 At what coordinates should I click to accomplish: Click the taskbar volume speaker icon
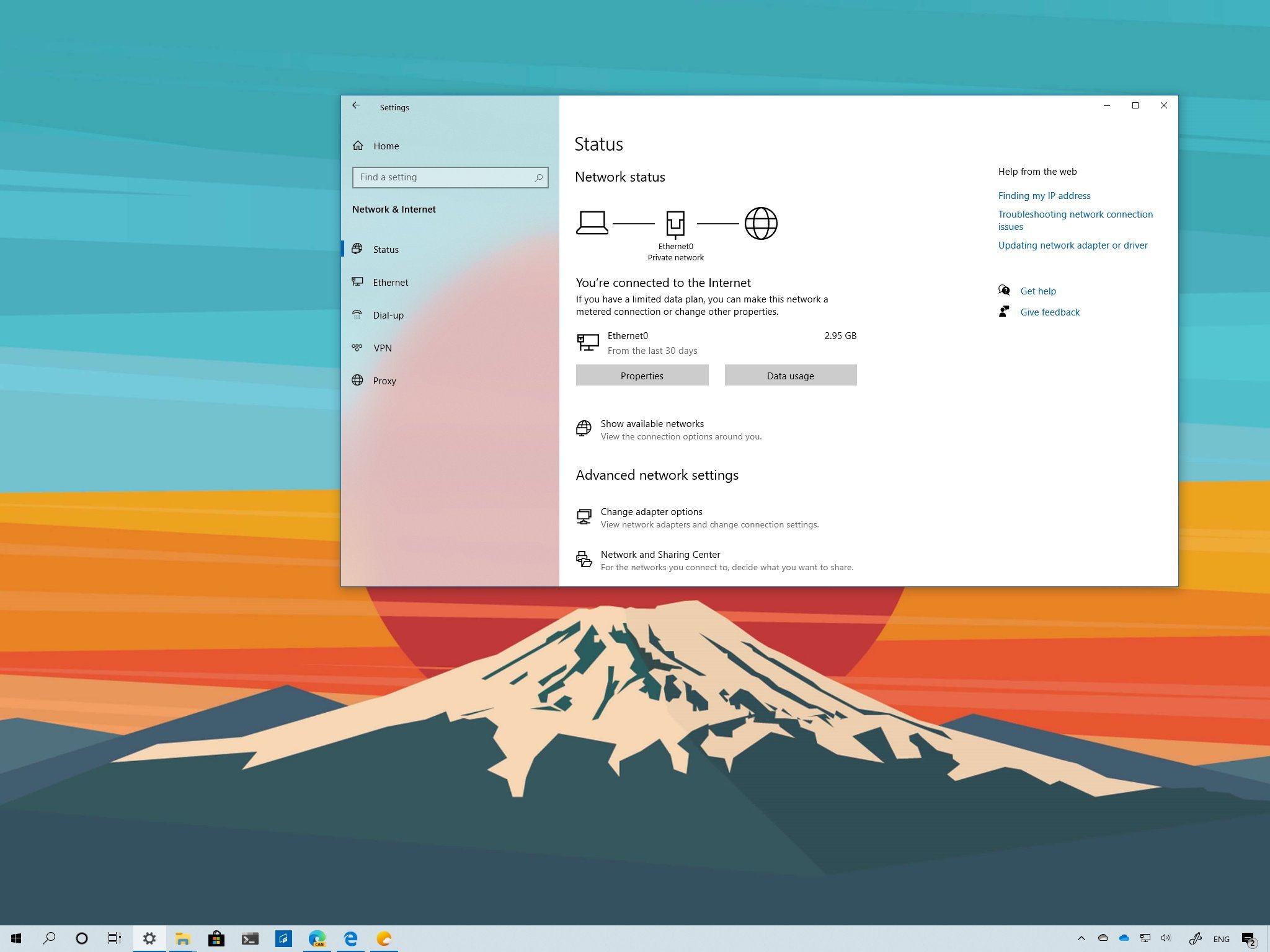pyautogui.click(x=1166, y=938)
